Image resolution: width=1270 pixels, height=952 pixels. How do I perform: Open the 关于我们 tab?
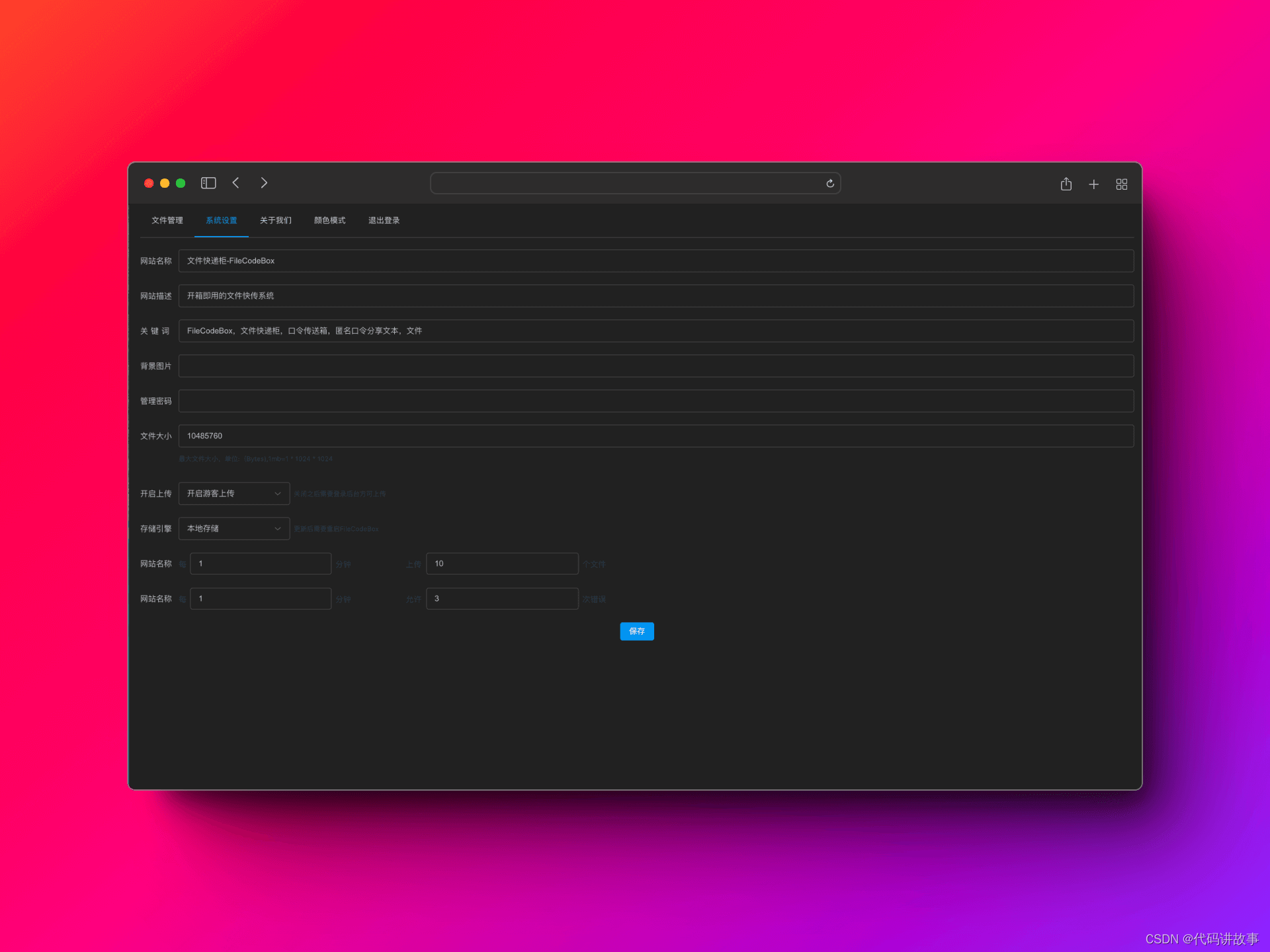point(276,221)
